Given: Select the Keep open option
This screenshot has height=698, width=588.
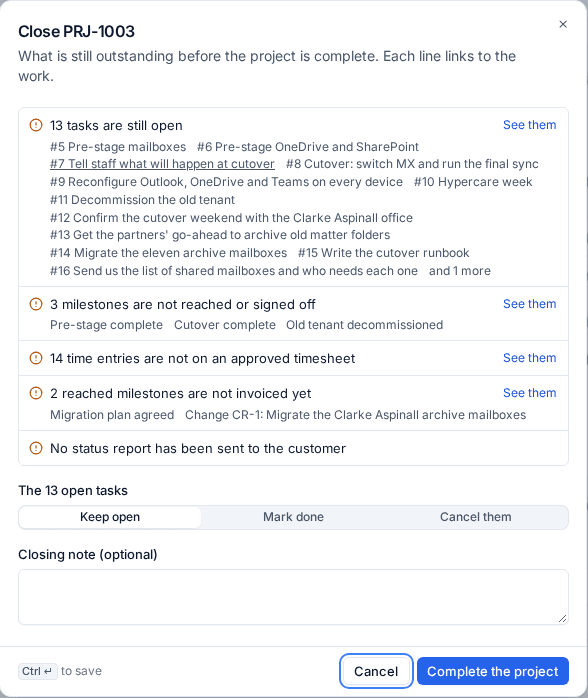Looking at the screenshot, I should (110, 517).
